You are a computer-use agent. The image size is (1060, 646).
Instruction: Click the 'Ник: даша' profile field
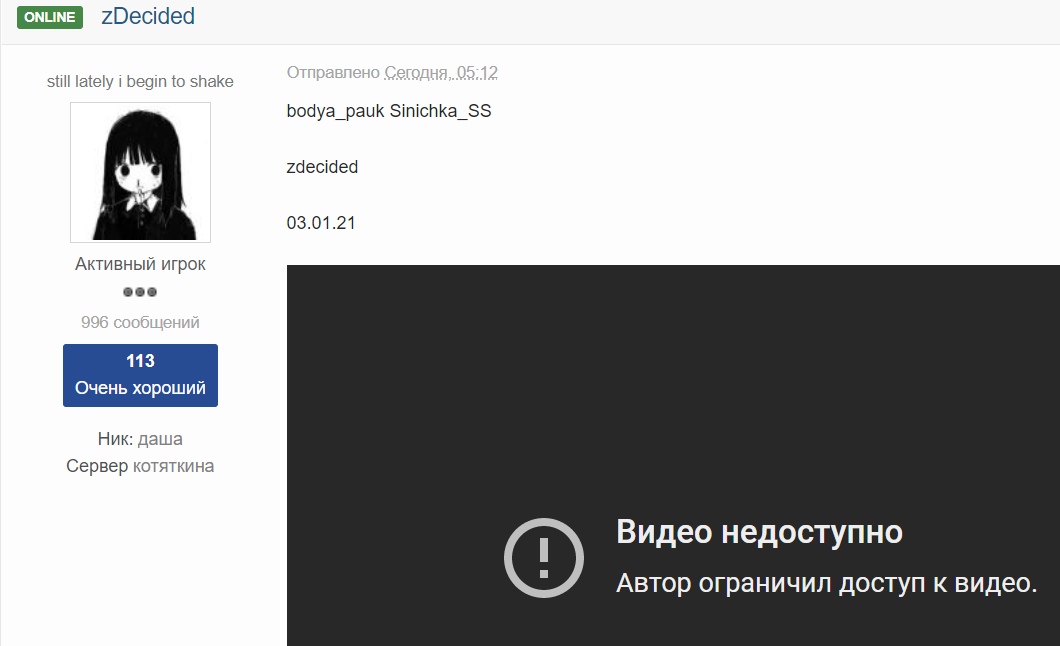[140, 439]
